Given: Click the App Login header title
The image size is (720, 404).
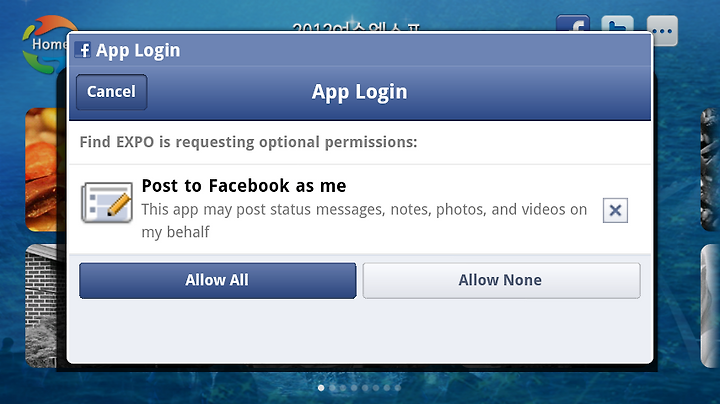Looking at the screenshot, I should (360, 92).
